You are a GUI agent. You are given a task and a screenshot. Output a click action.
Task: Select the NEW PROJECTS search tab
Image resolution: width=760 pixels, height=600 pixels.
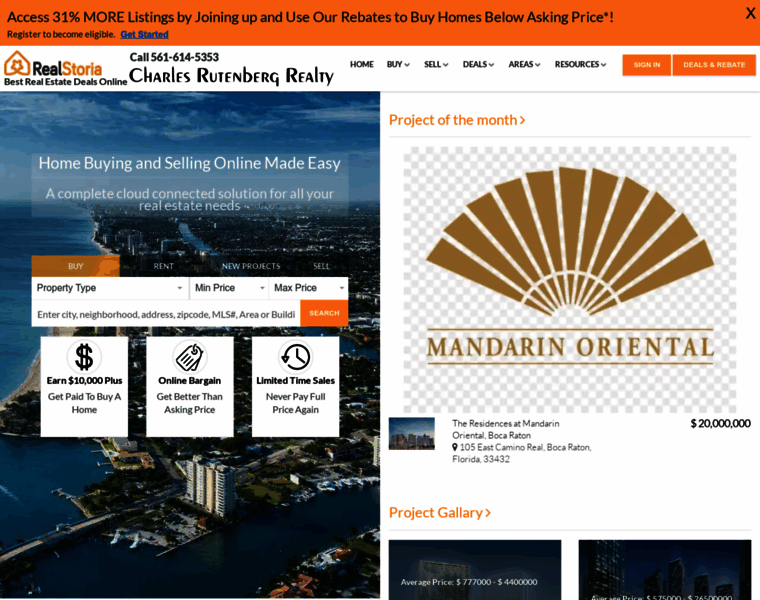[251, 266]
